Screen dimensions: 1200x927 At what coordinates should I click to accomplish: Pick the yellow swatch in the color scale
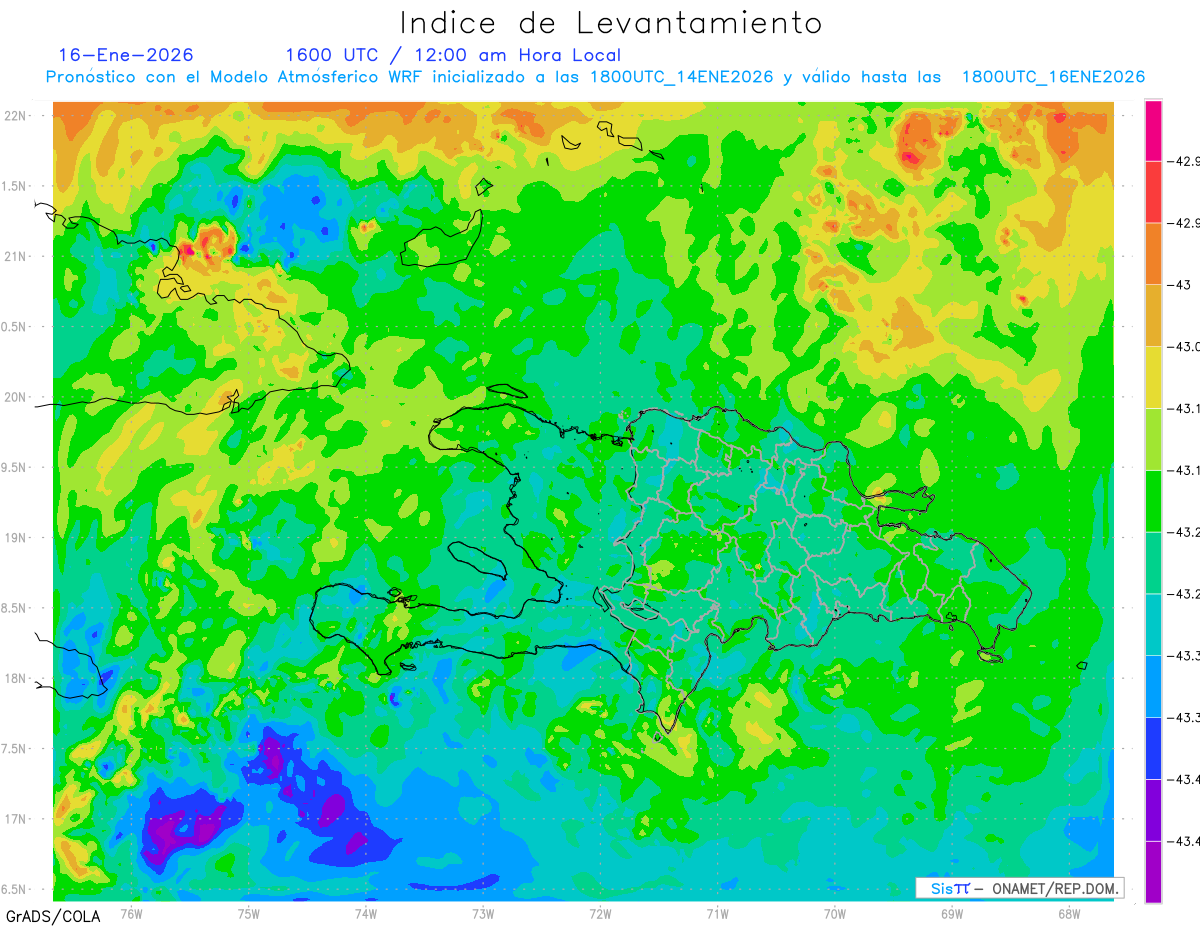[x=1153, y=377]
